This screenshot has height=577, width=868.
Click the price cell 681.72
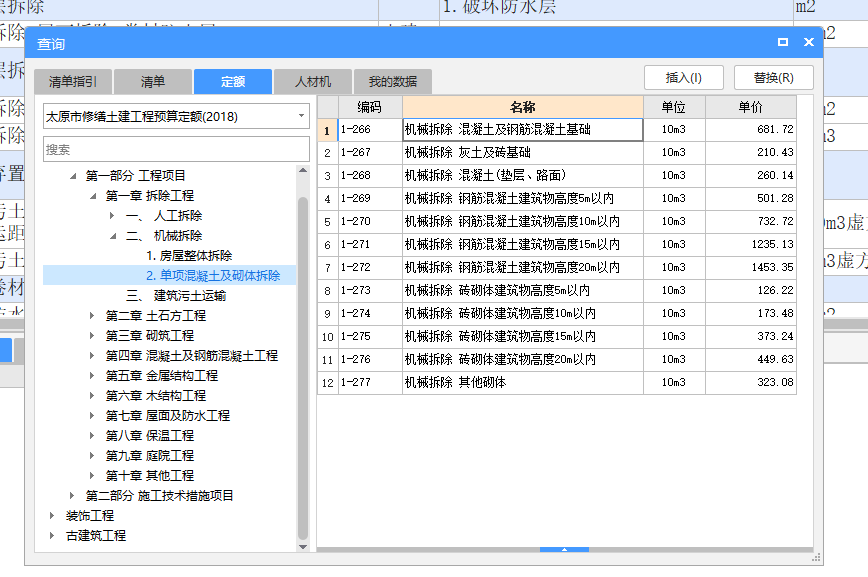point(751,130)
